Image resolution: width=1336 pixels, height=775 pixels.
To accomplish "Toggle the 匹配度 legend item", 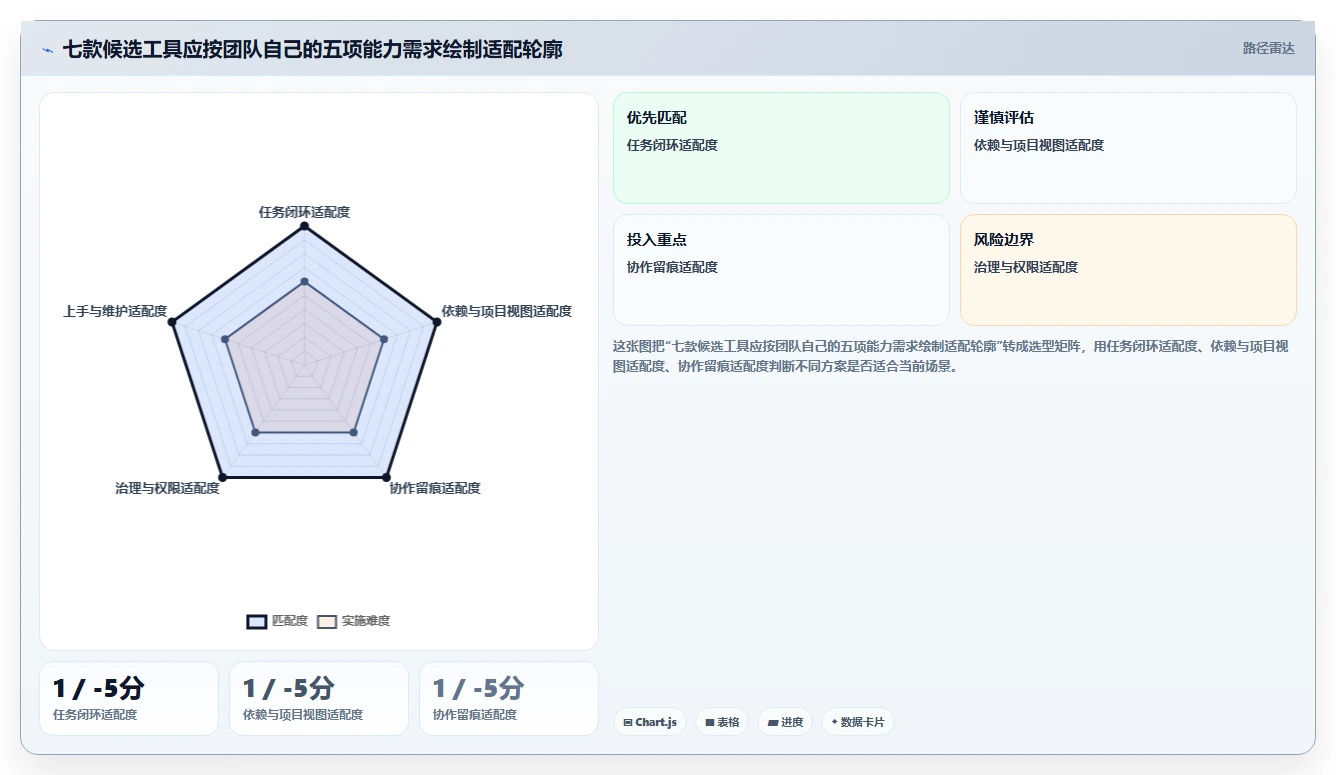I will pos(277,621).
